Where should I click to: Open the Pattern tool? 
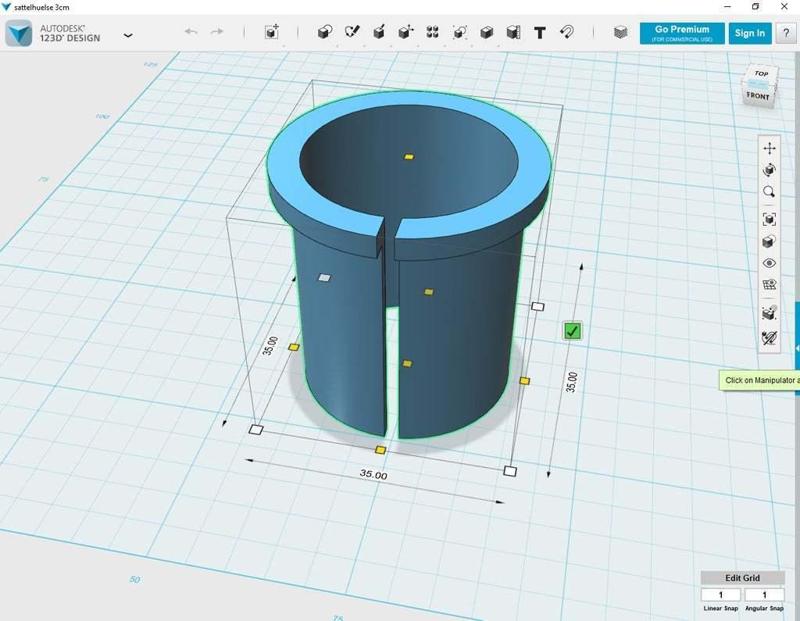[x=433, y=33]
